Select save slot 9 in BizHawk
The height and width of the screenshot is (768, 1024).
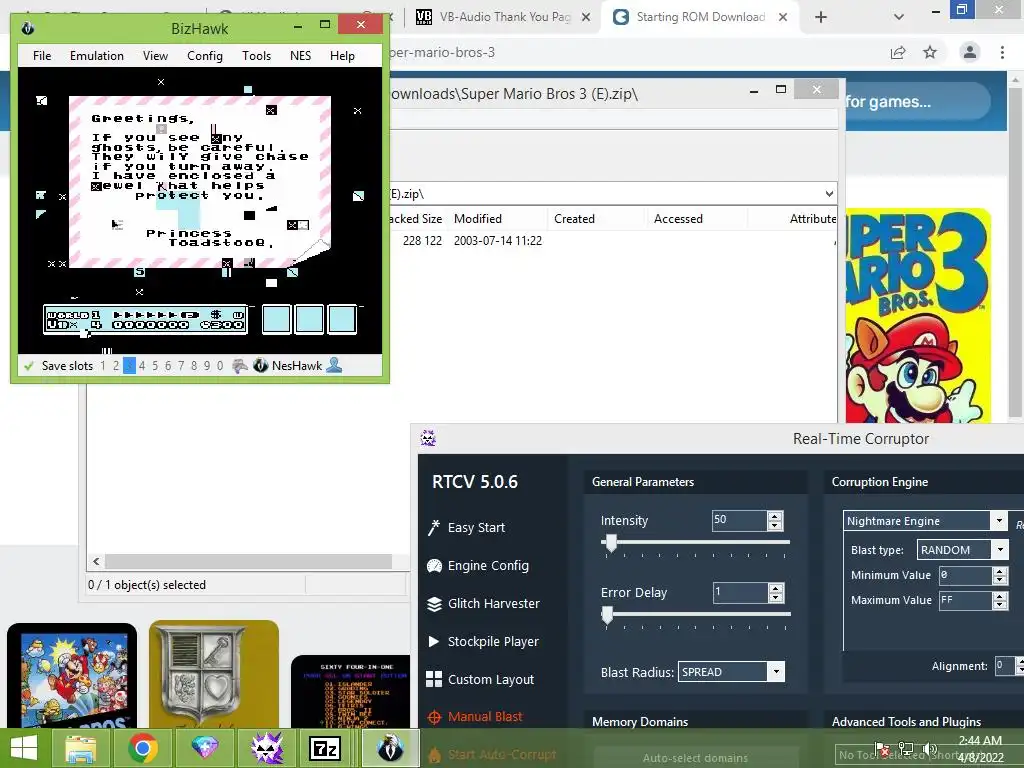point(206,366)
